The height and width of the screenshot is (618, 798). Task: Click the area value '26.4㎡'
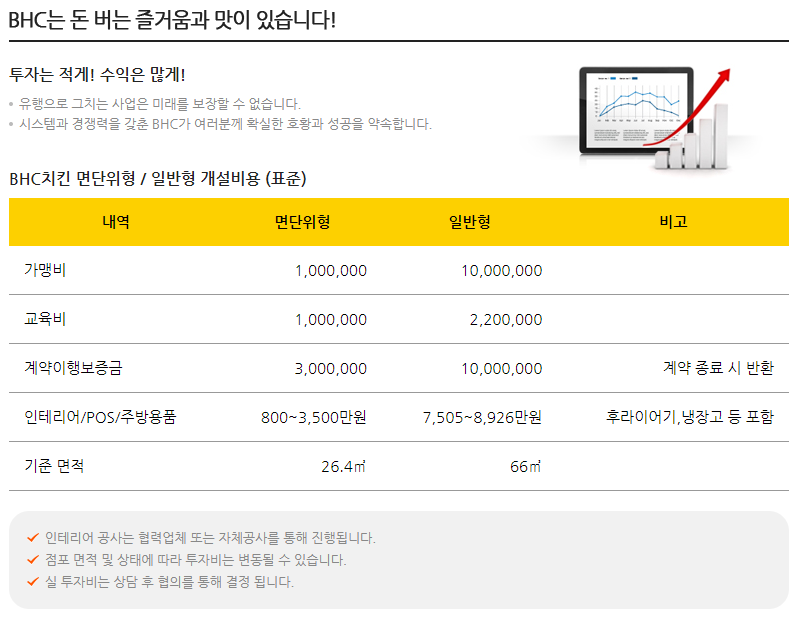pyautogui.click(x=344, y=466)
